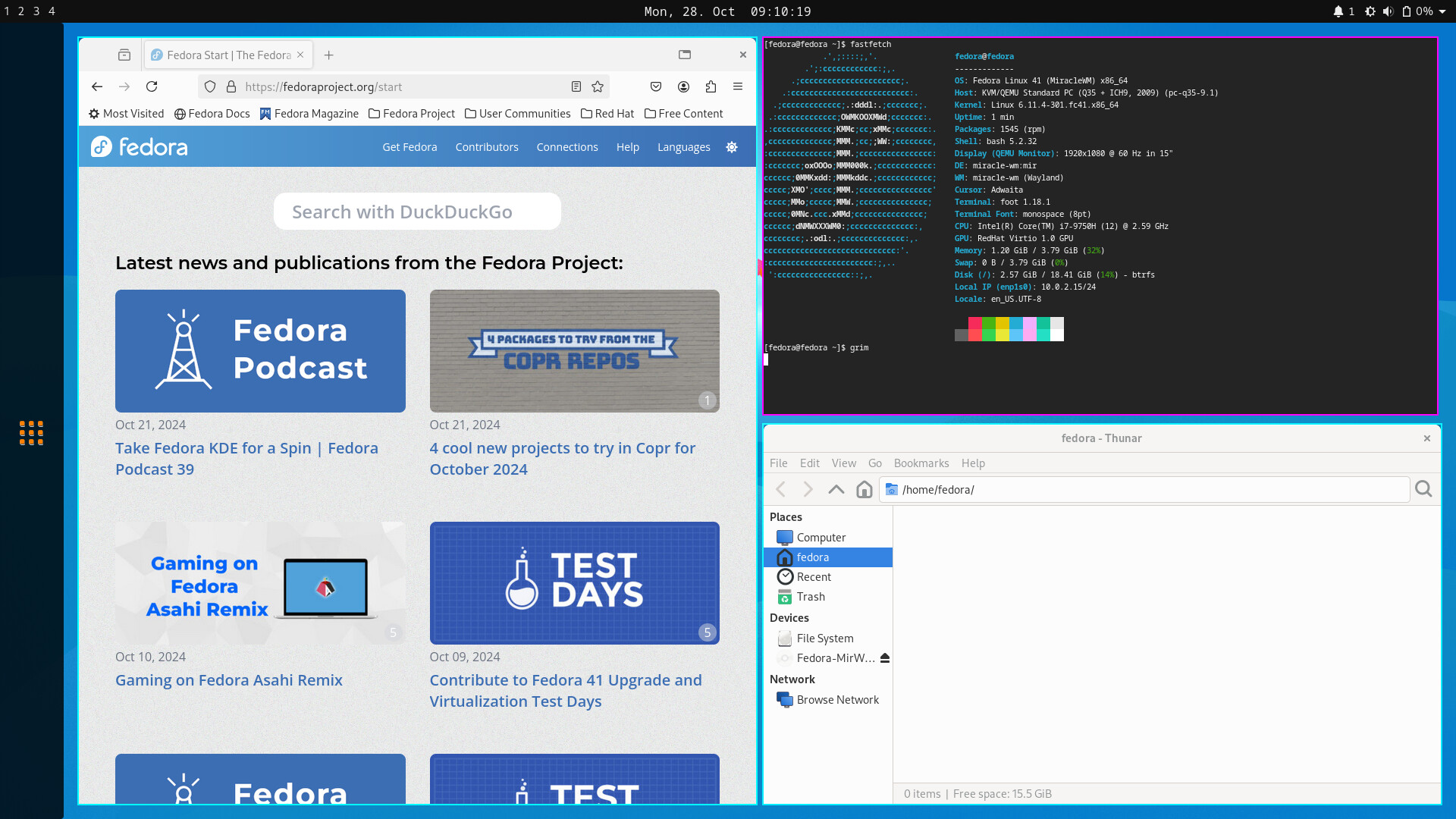This screenshot has width=1456, height=819.
Task: Open the View menu in Thunar
Action: click(x=843, y=463)
